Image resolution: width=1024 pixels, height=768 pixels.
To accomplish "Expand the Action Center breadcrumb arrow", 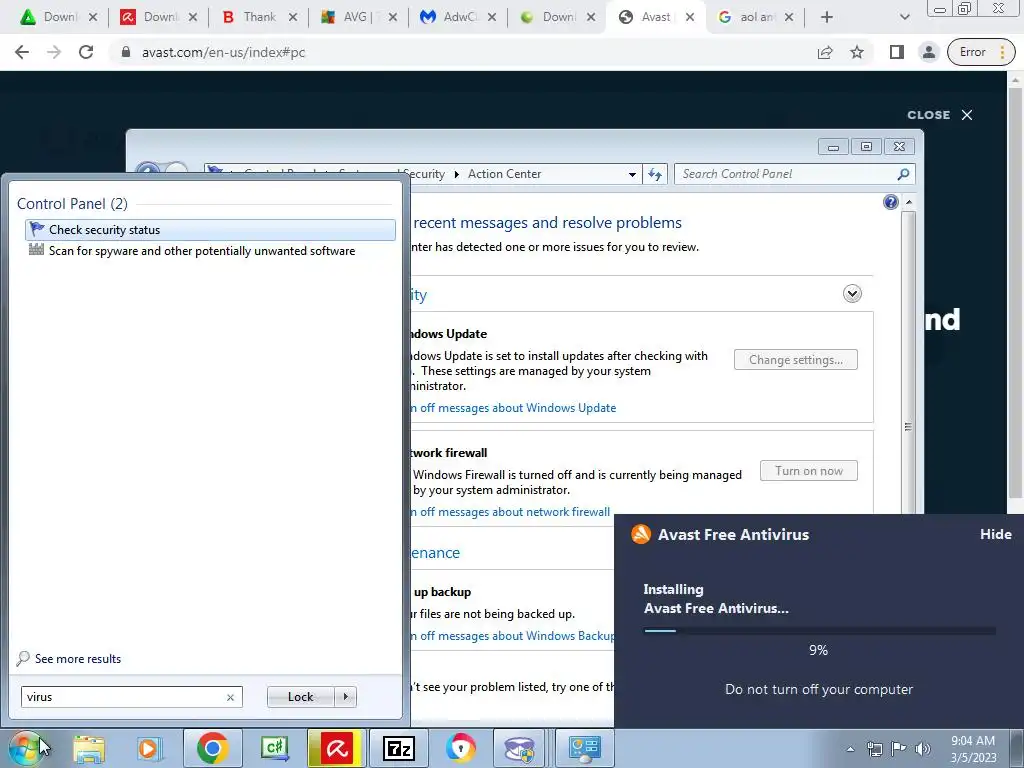I will [456, 174].
